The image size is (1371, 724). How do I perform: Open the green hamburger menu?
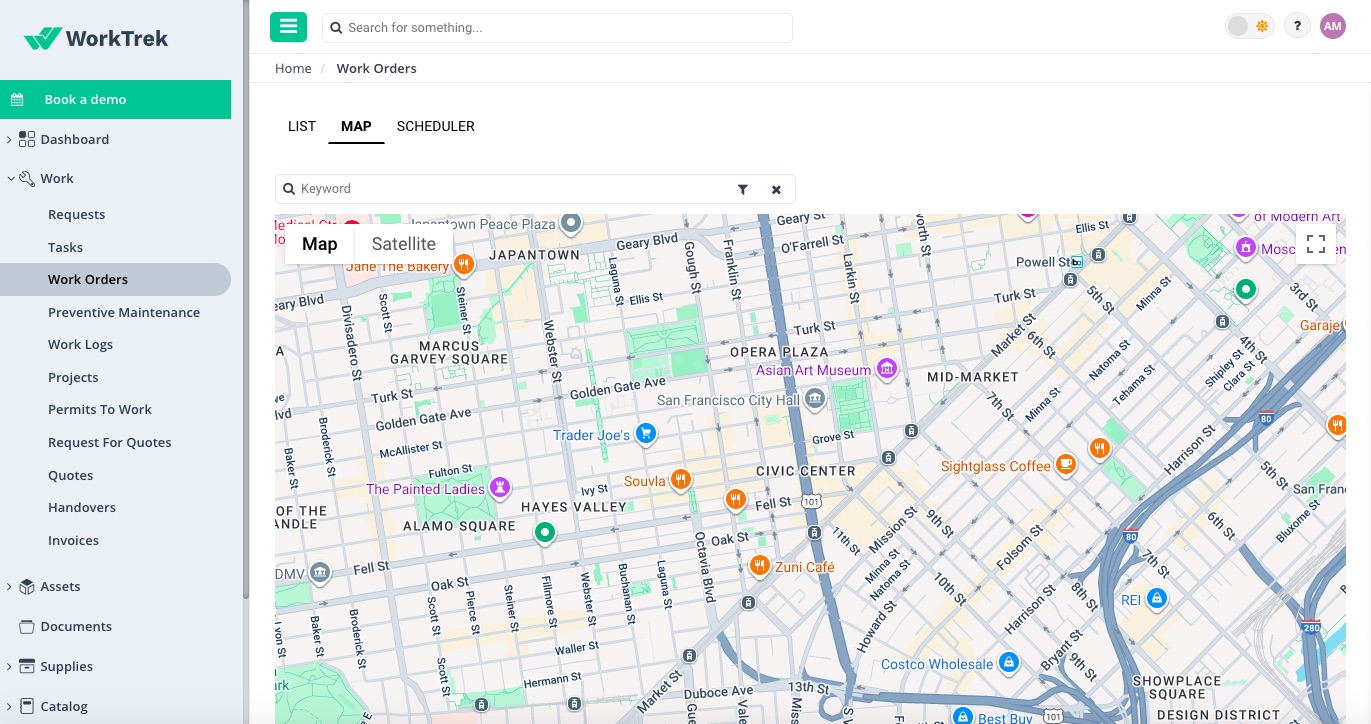(x=288, y=27)
